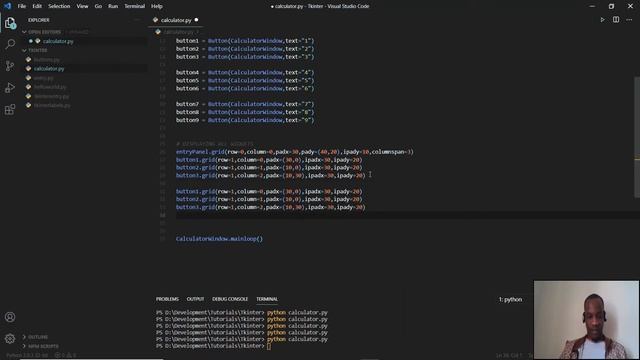Viewport: 640px width, 360px height.
Task: Open calculator.py under Open Editors
Action: (58, 41)
